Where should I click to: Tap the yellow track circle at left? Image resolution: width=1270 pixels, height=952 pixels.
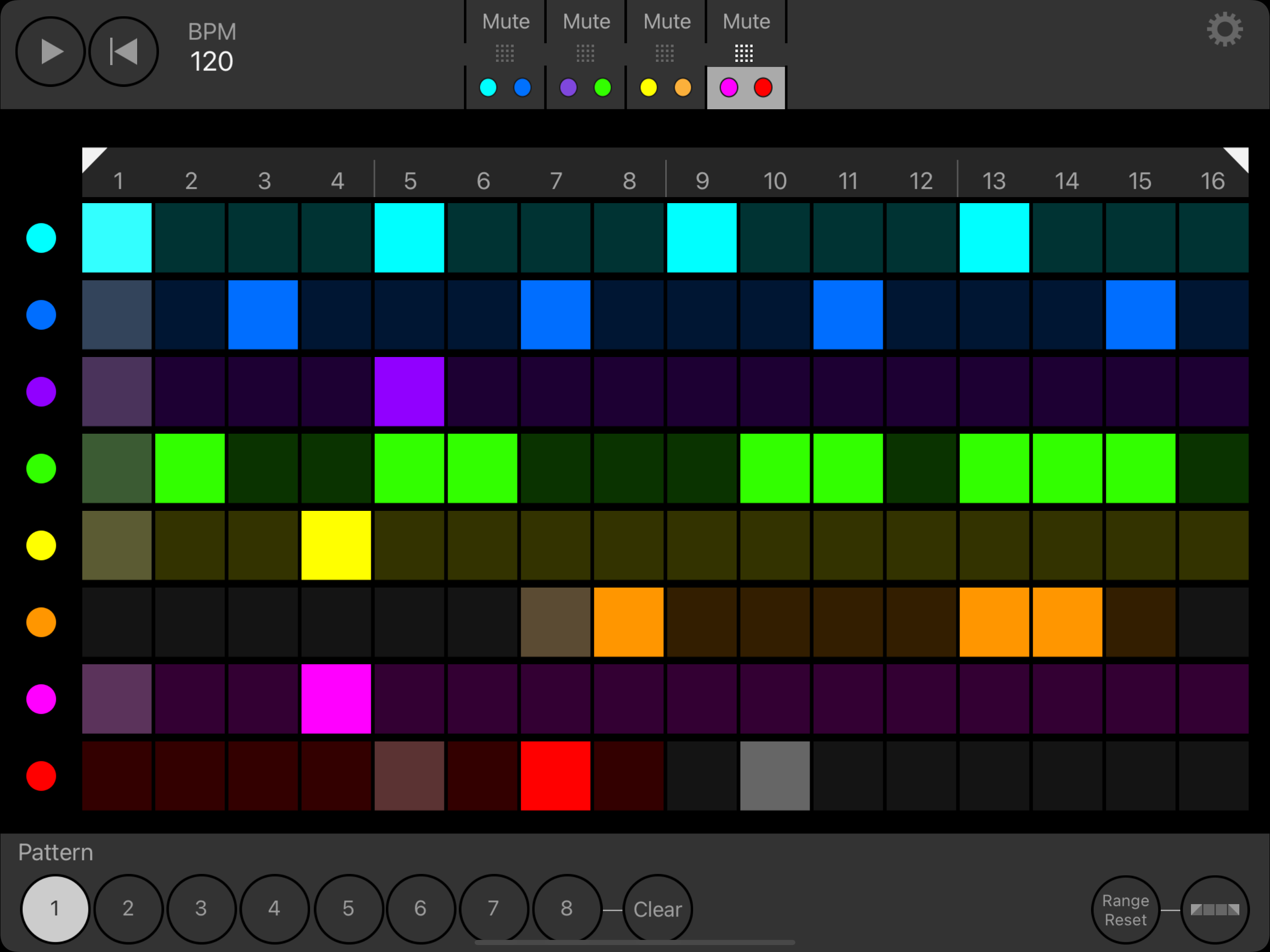click(41, 545)
